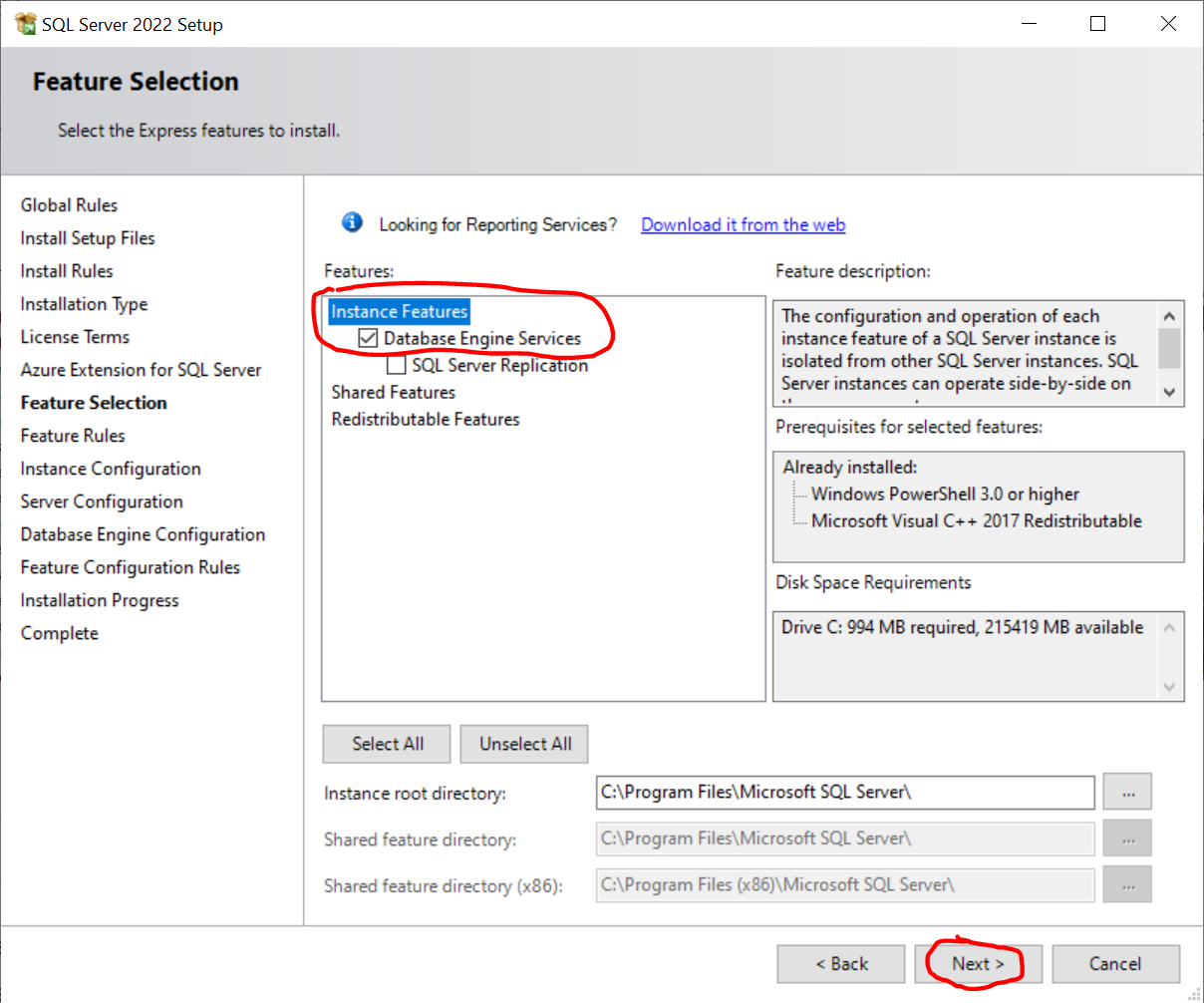The height and width of the screenshot is (1003, 1204).
Task: Click the Instance root directory text field
Action: pyautogui.click(x=845, y=793)
